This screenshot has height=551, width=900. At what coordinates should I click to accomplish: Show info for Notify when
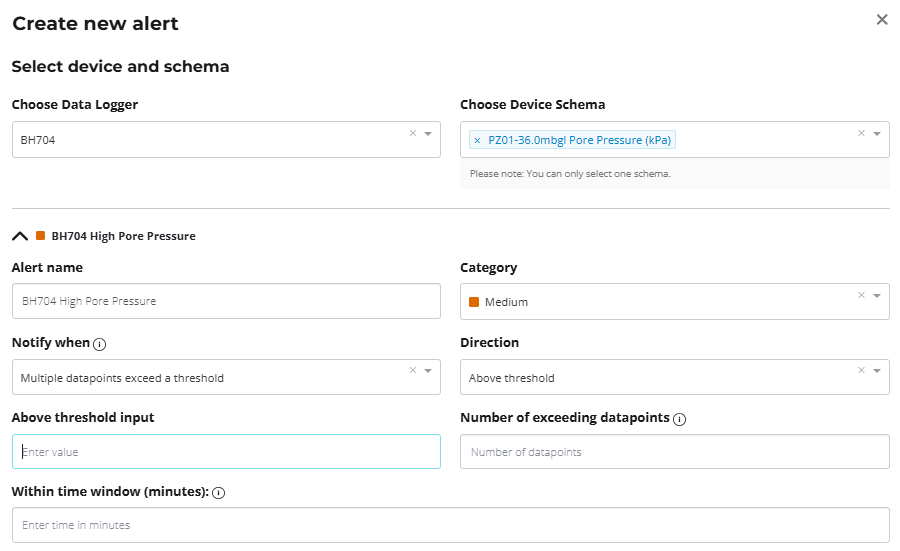[100, 344]
